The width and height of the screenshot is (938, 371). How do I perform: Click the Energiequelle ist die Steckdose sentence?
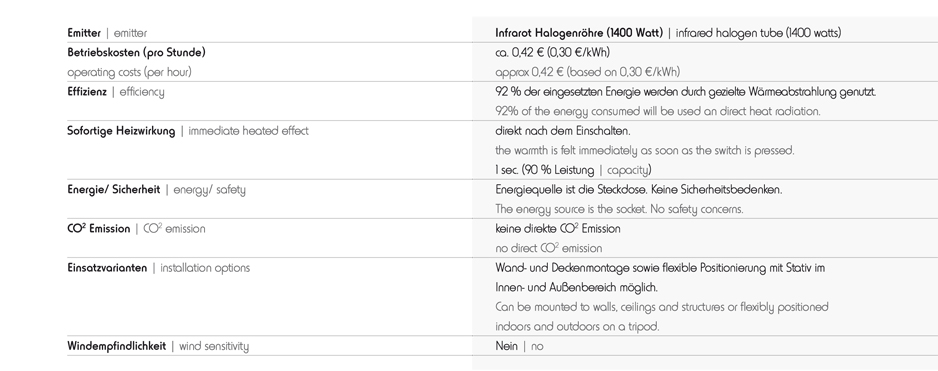coord(639,190)
